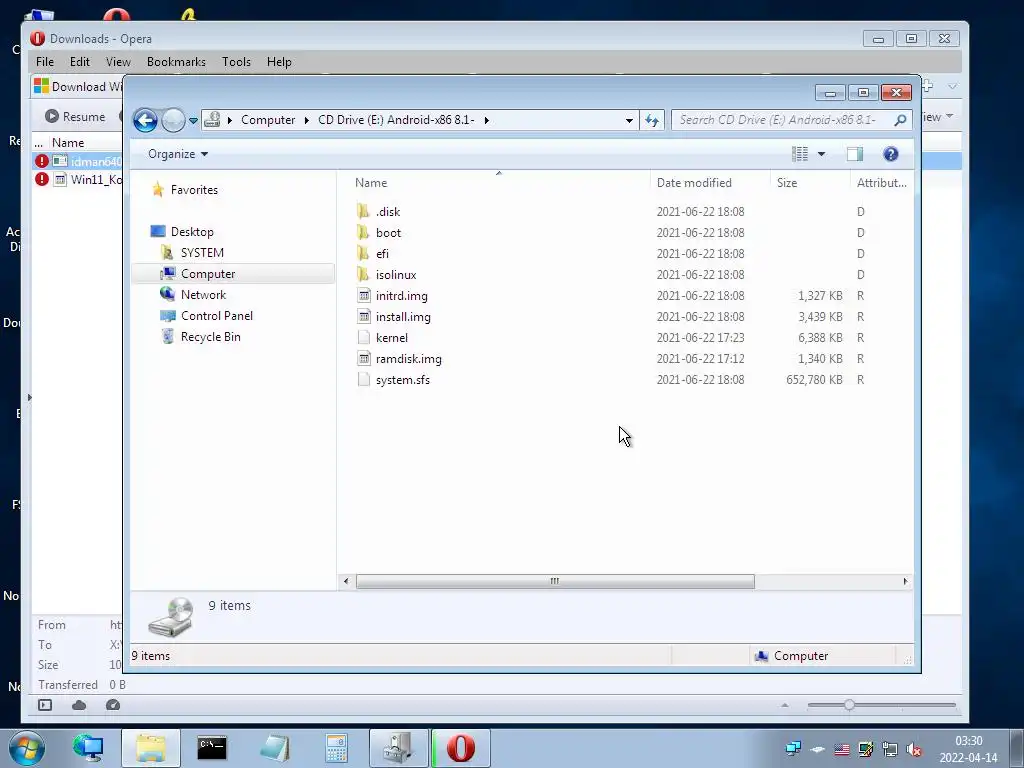
Task: Select system.sfs file
Action: tap(403, 379)
